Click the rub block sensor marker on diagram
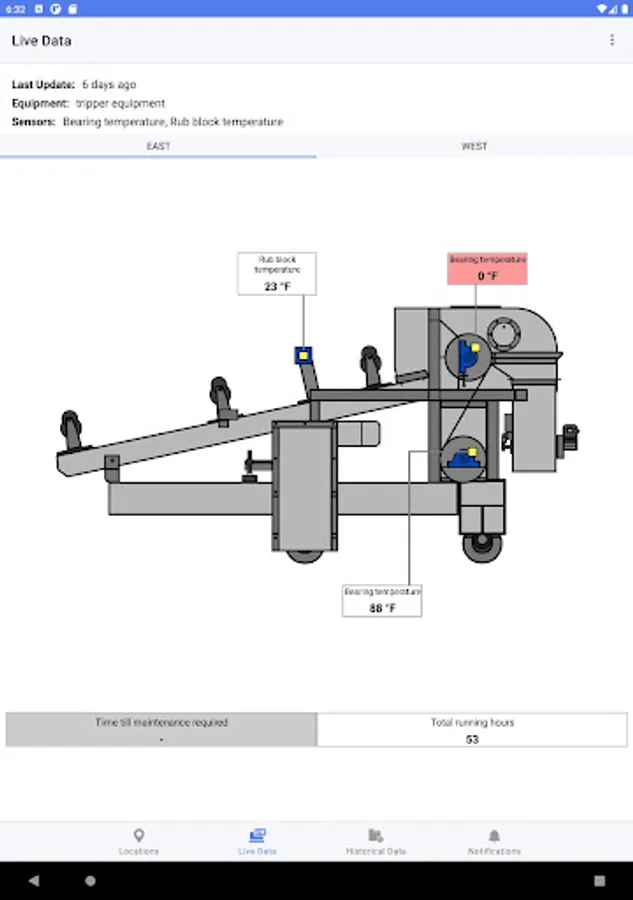This screenshot has height=900, width=633. (x=303, y=355)
